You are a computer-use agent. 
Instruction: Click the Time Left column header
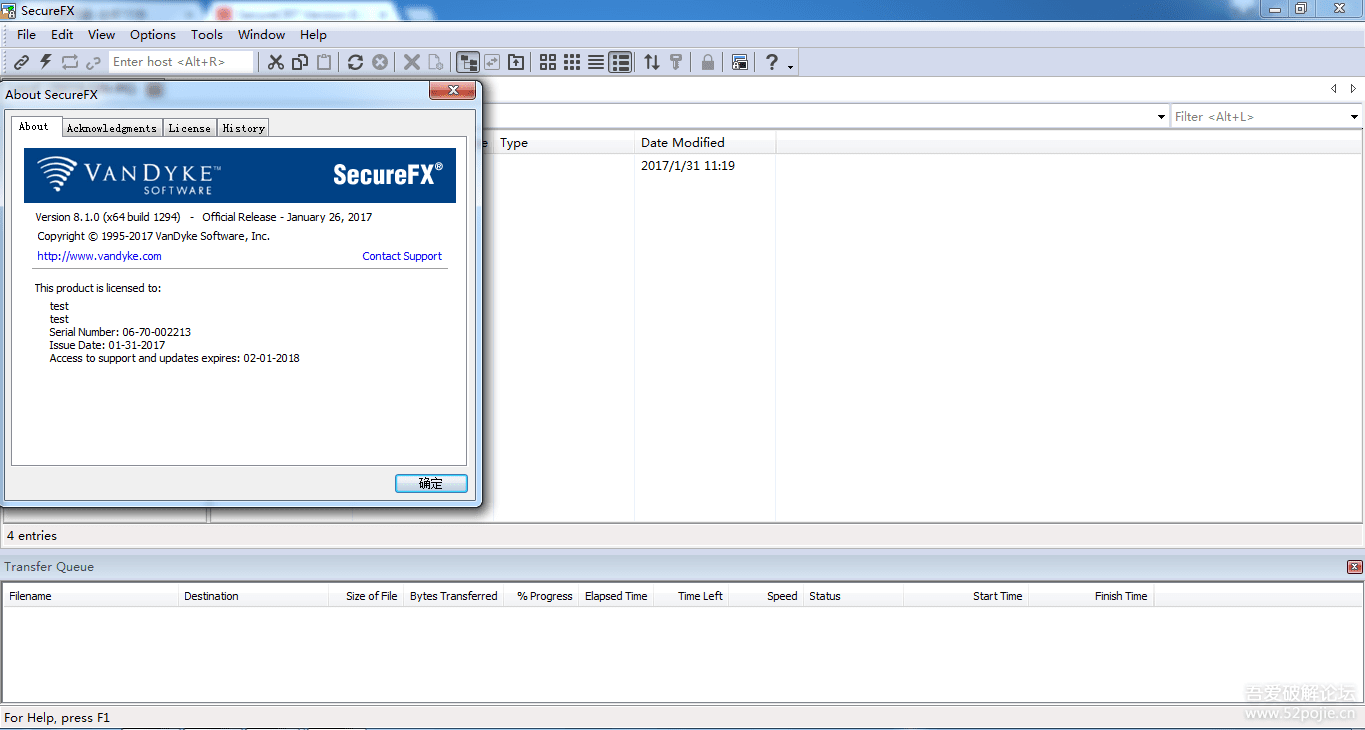(691, 596)
